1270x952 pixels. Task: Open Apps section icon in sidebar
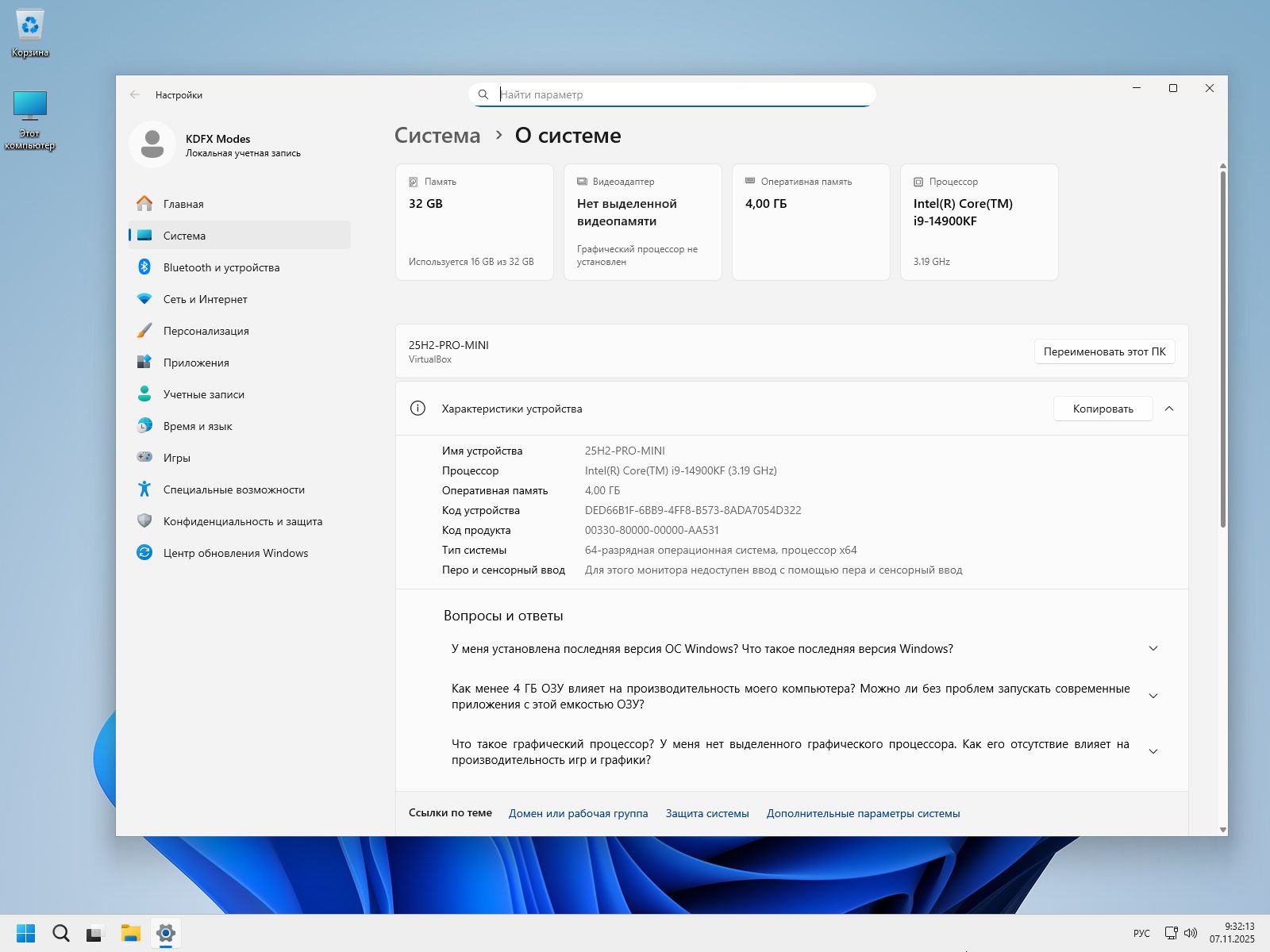click(144, 363)
